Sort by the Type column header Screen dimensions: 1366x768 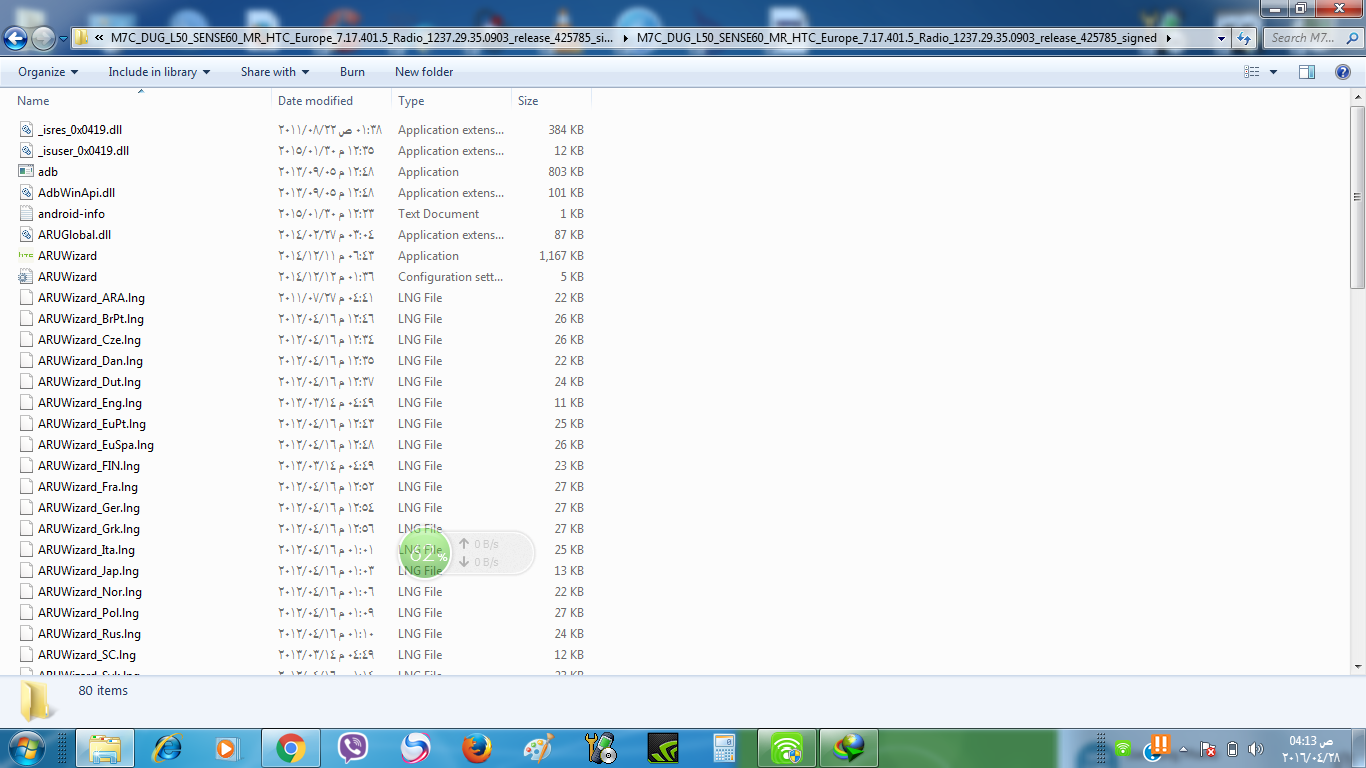pyautogui.click(x=451, y=101)
